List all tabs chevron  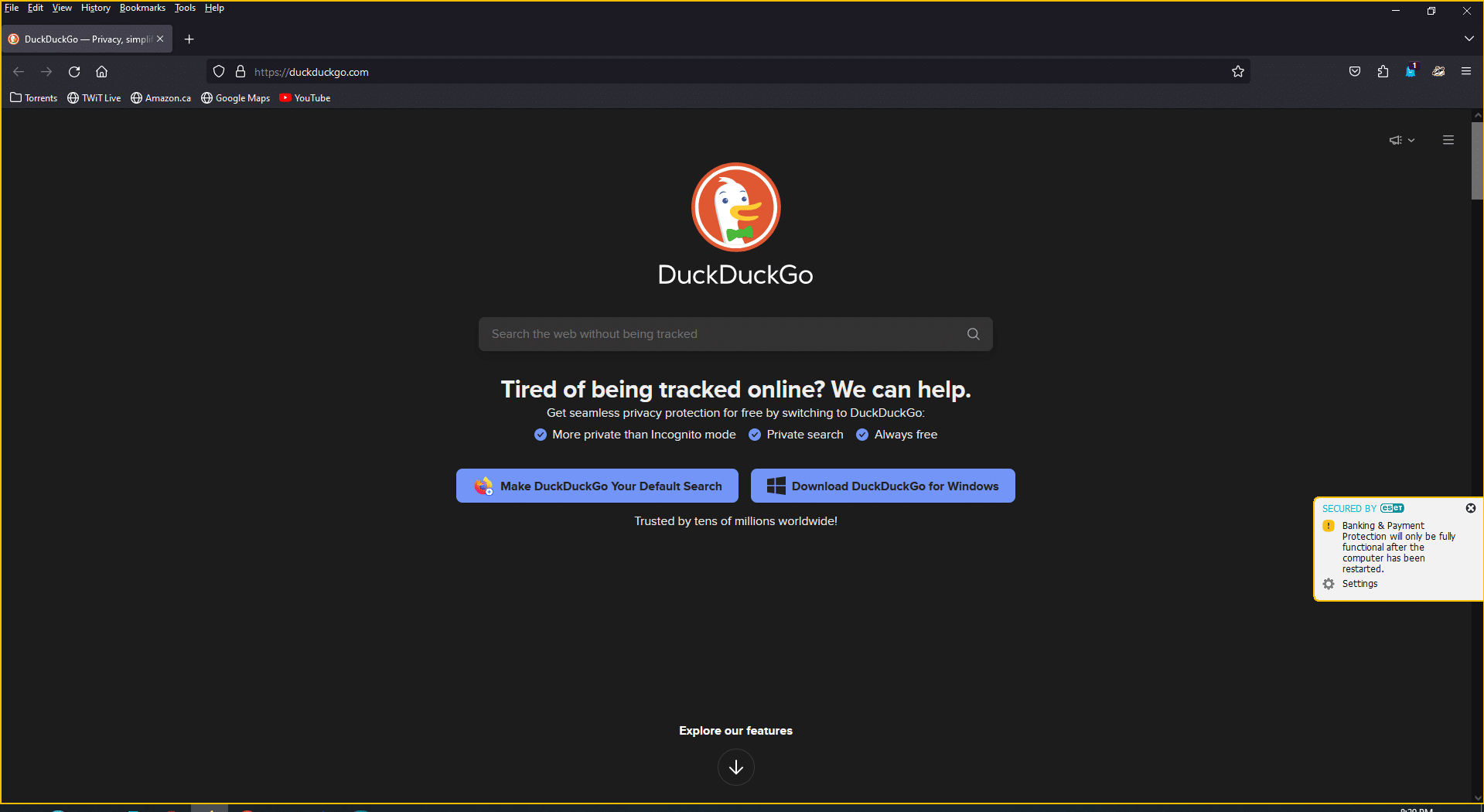1469,39
